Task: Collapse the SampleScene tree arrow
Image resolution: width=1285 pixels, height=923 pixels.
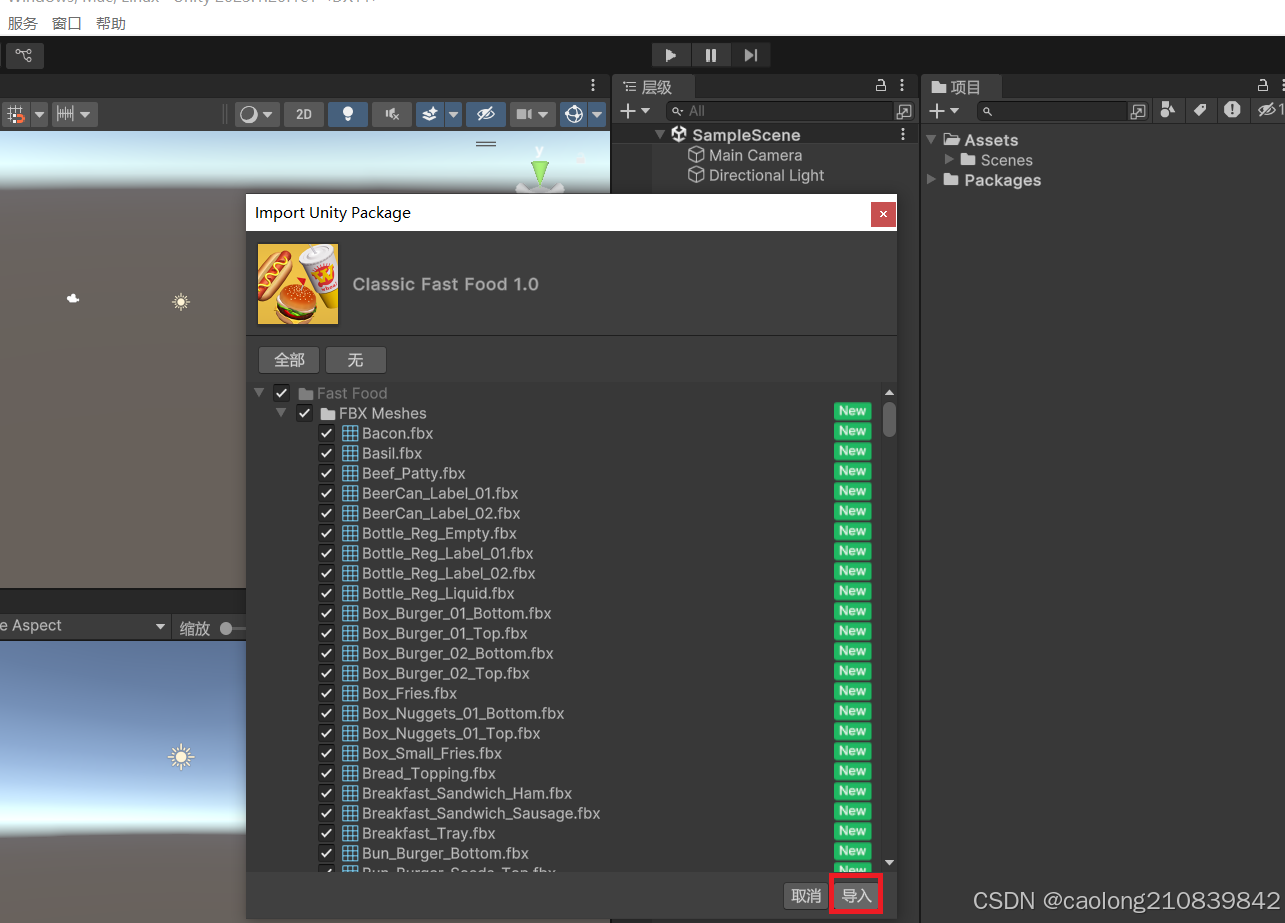Action: tap(660, 135)
